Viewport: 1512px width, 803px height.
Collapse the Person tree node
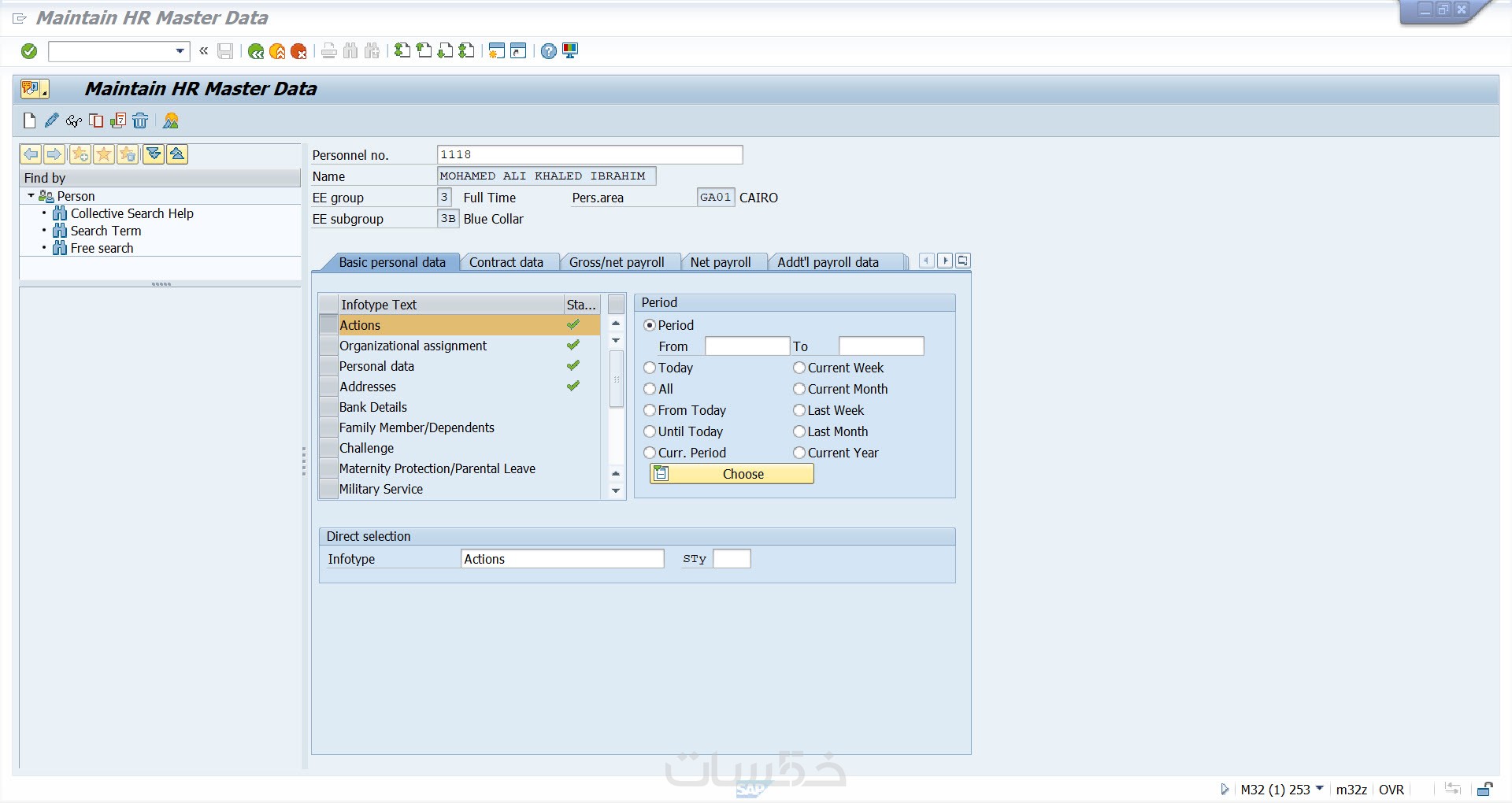(x=31, y=196)
